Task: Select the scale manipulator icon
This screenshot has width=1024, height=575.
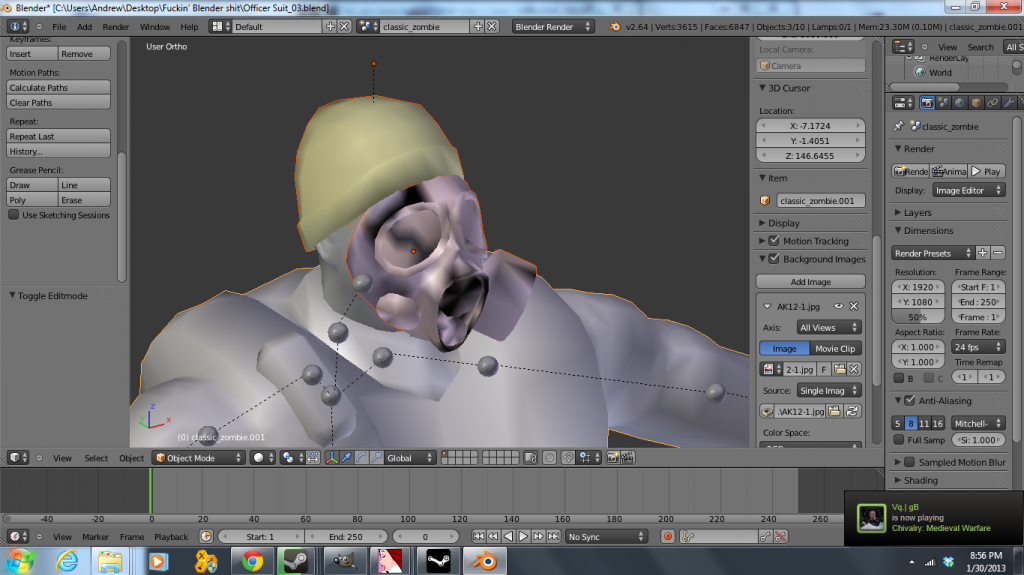Action: pos(377,458)
